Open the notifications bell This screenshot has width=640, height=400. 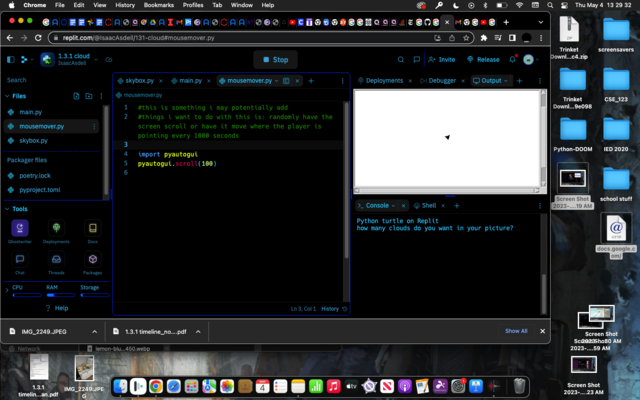click(x=513, y=60)
